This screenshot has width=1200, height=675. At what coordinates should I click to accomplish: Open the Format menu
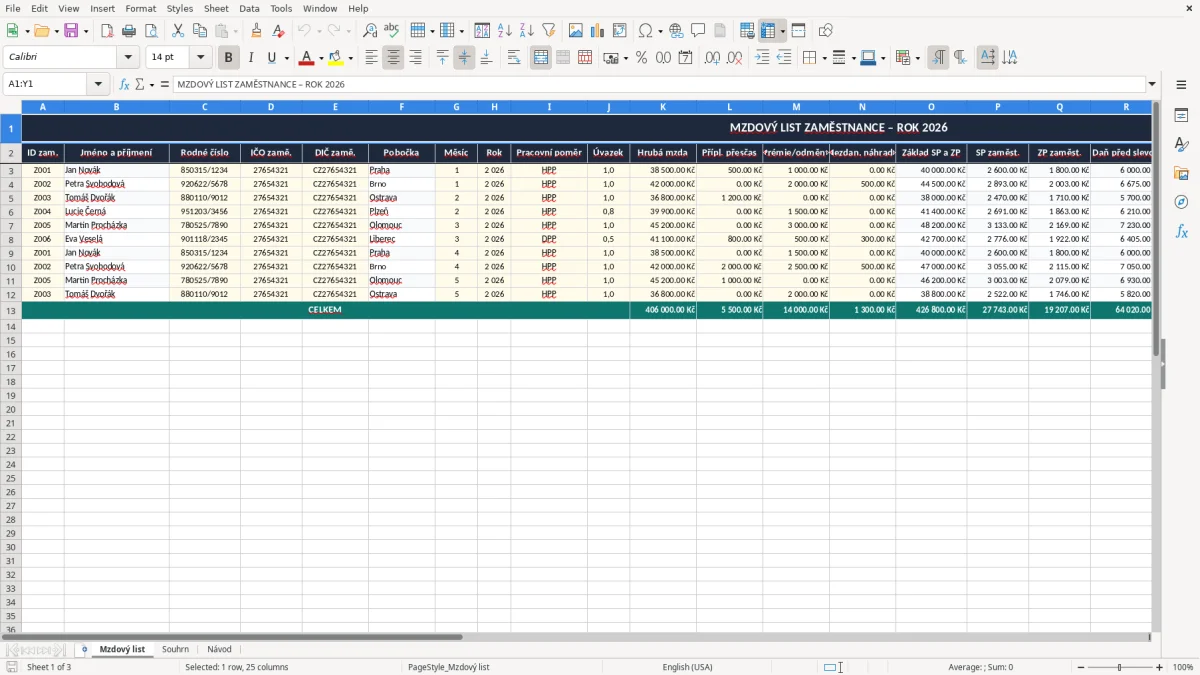[x=140, y=8]
